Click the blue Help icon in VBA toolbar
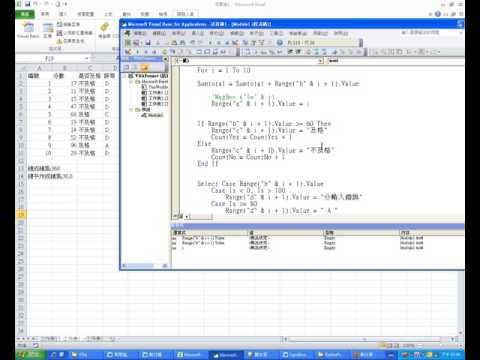This screenshot has height=360, width=480. point(280,42)
